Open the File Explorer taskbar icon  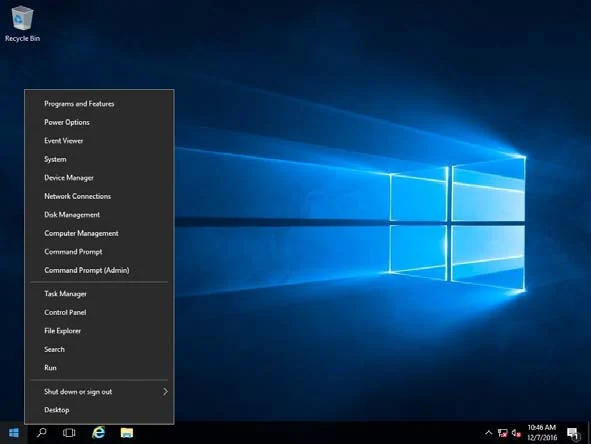tap(127, 433)
